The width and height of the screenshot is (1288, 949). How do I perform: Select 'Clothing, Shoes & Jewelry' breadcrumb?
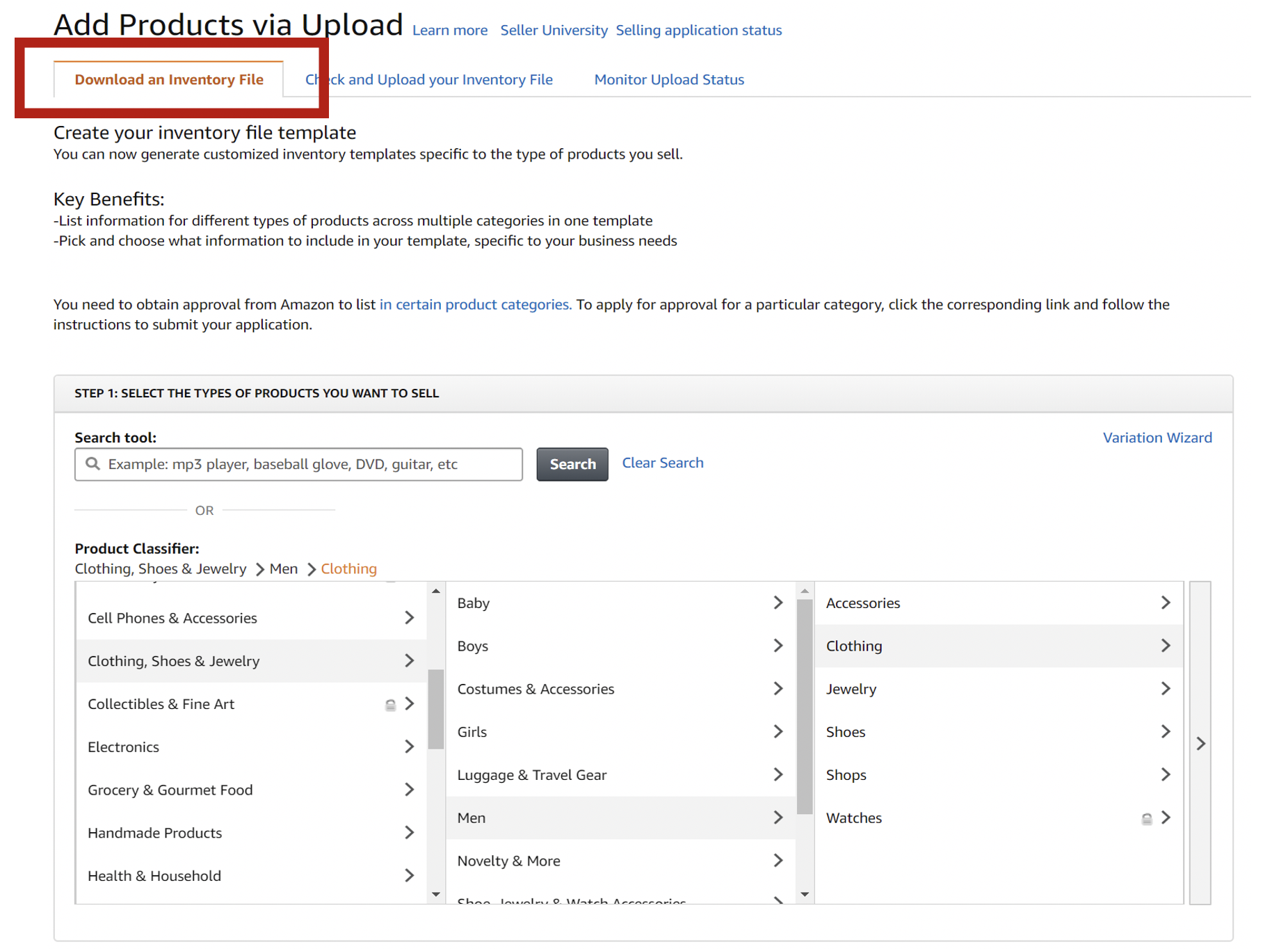tap(161, 568)
